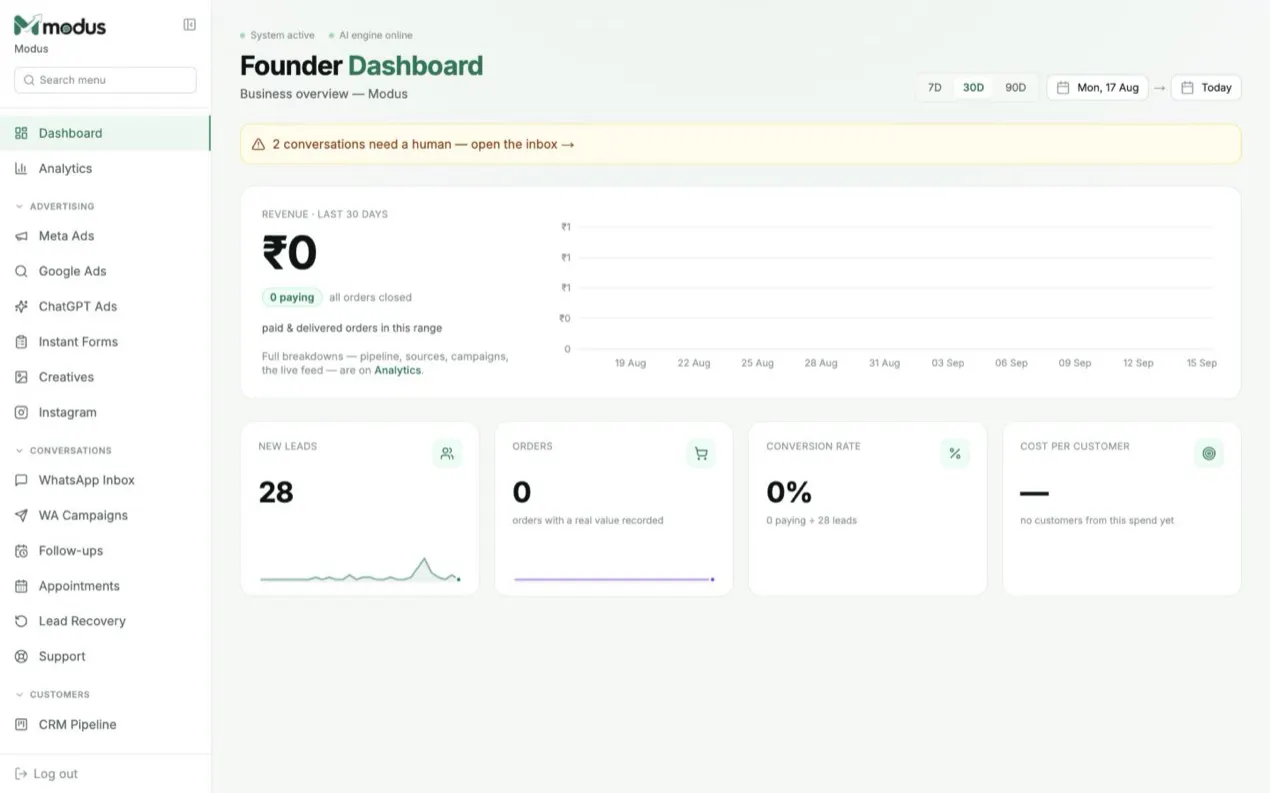Screen dimensions: 1270x793
Task: Select the 30D time range
Action: (x=973, y=88)
